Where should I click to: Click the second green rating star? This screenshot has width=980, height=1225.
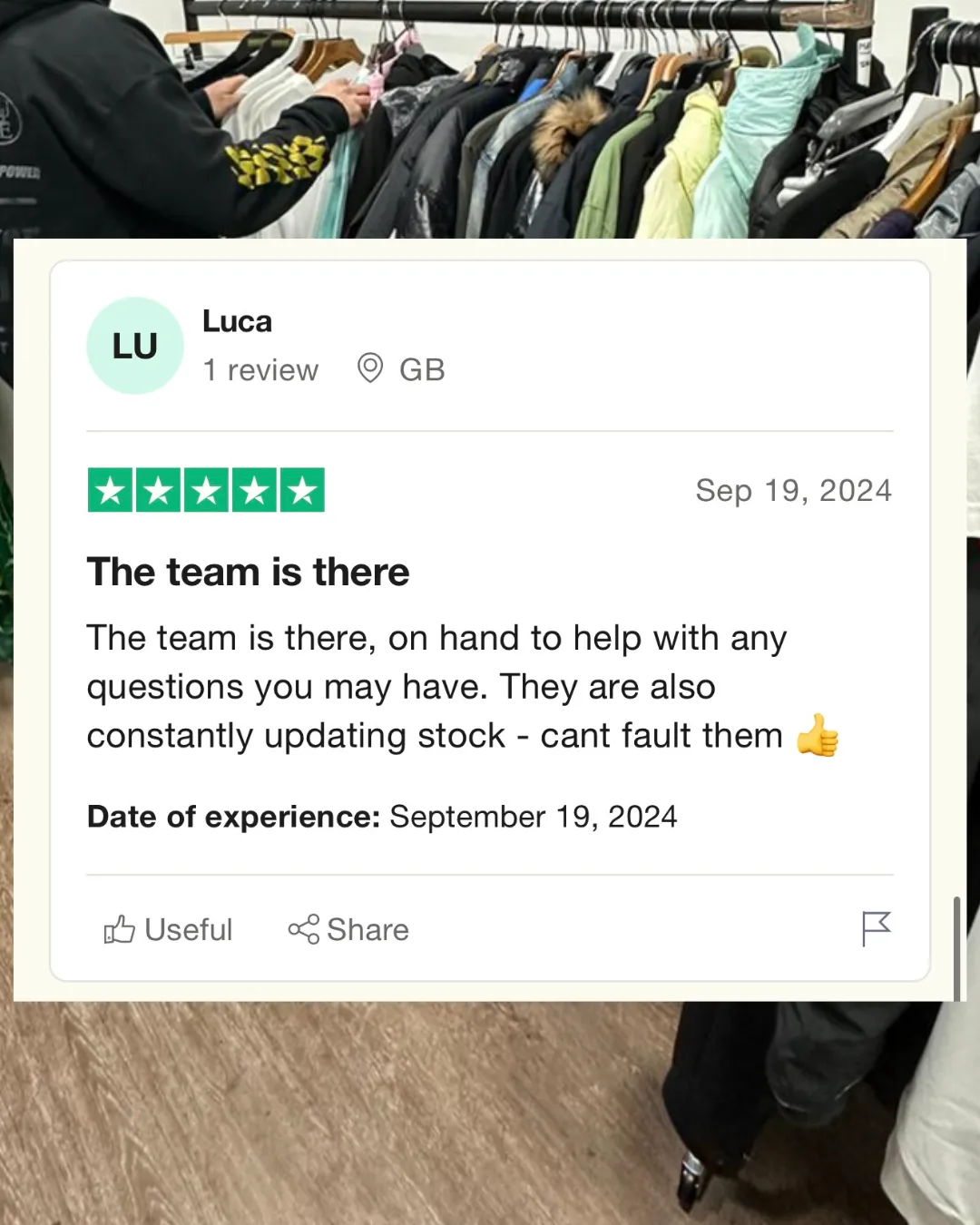pyautogui.click(x=158, y=490)
